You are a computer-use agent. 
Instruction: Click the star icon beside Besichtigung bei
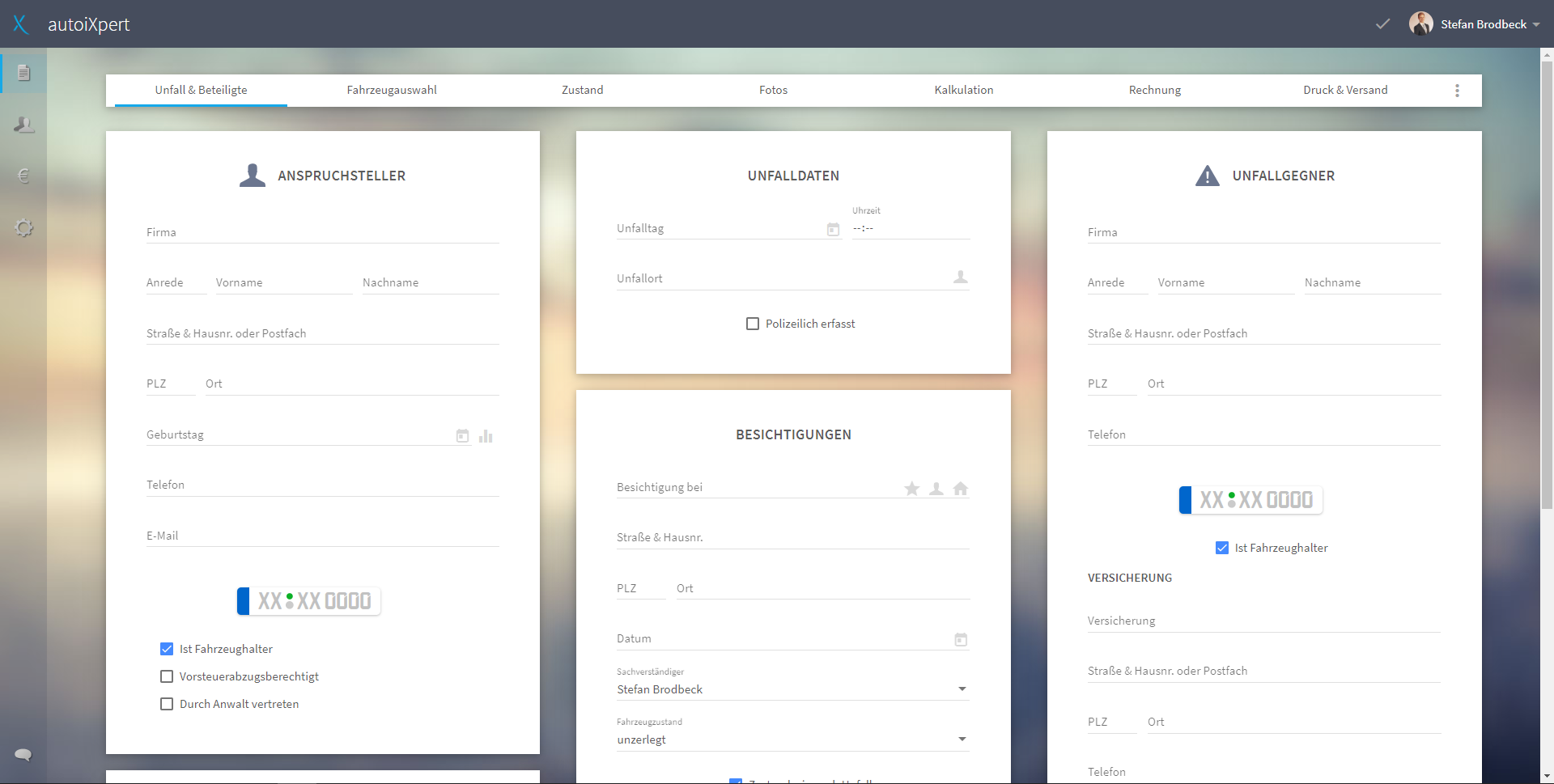(912, 489)
